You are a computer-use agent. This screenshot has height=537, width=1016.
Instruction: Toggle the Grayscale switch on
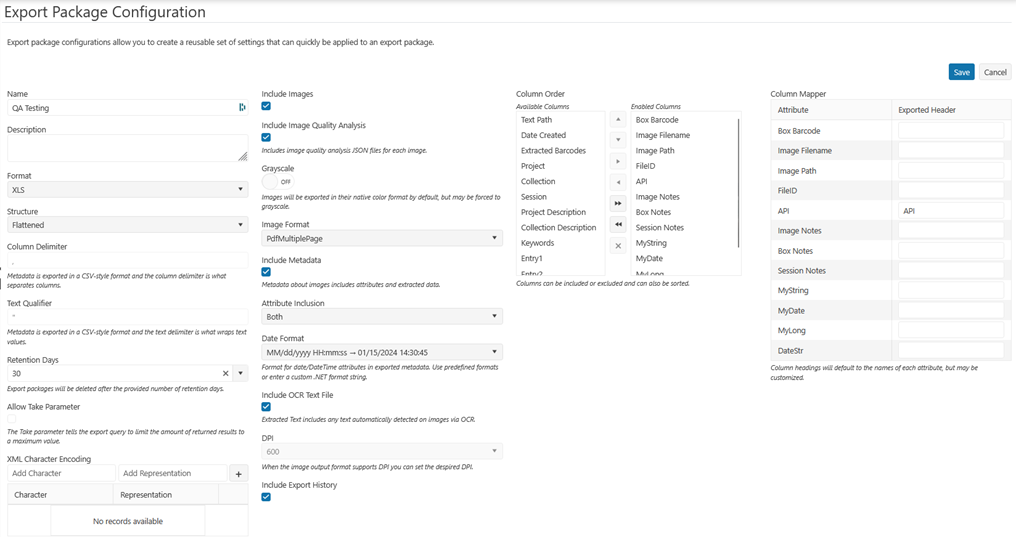(x=276, y=182)
